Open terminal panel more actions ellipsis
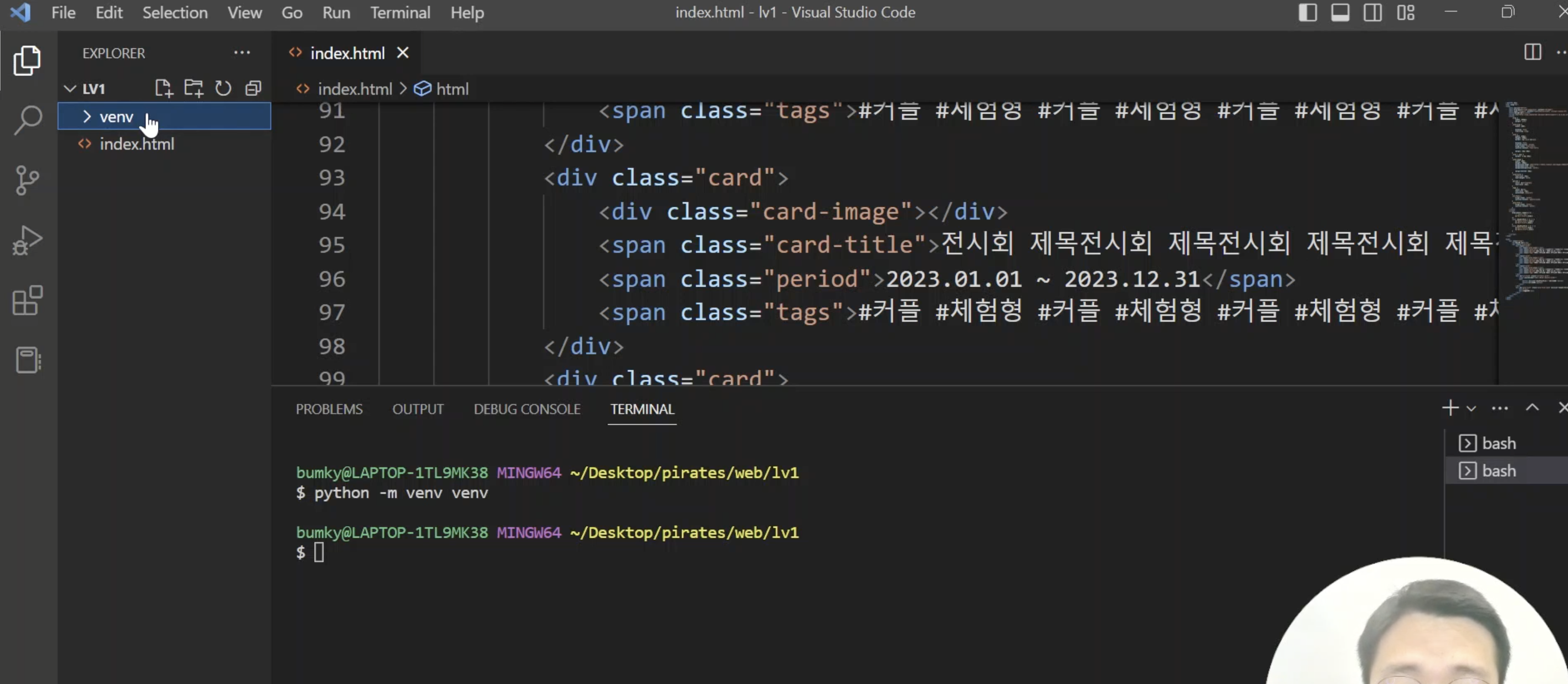The height and width of the screenshot is (684, 1568). [x=1500, y=408]
